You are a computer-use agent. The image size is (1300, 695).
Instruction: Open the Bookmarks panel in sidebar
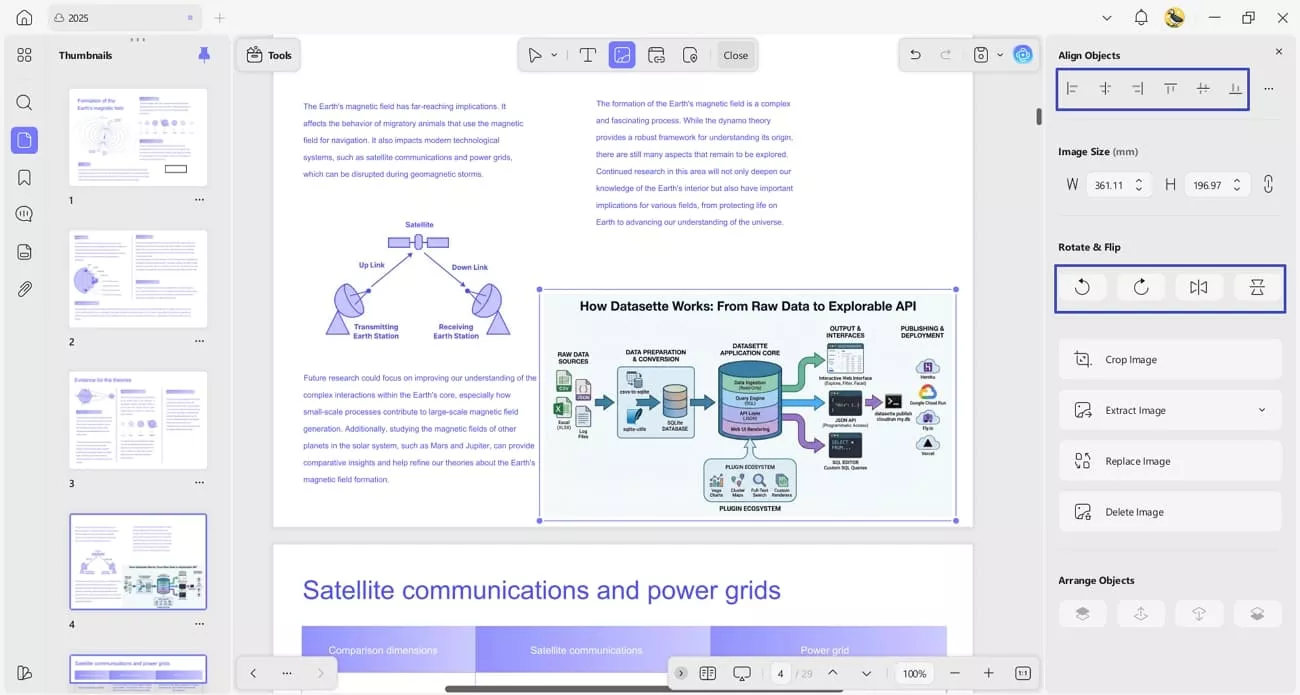click(x=24, y=177)
